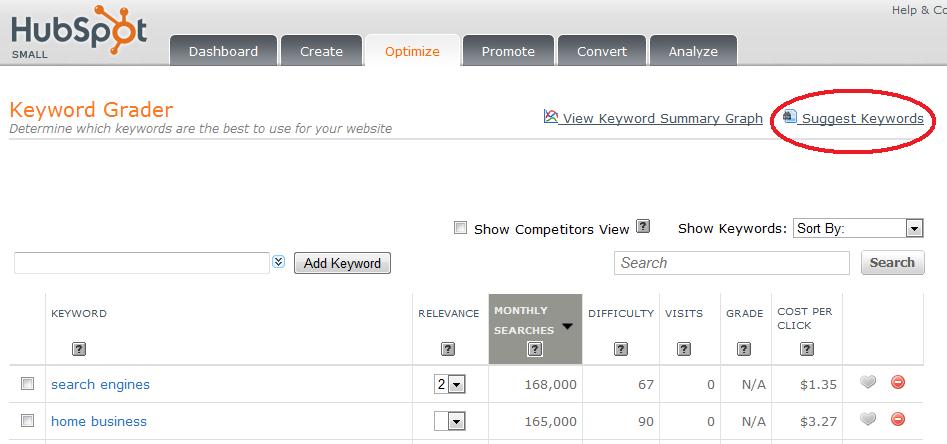The width and height of the screenshot is (947, 444).
Task: Delete the home business keyword
Action: [898, 419]
